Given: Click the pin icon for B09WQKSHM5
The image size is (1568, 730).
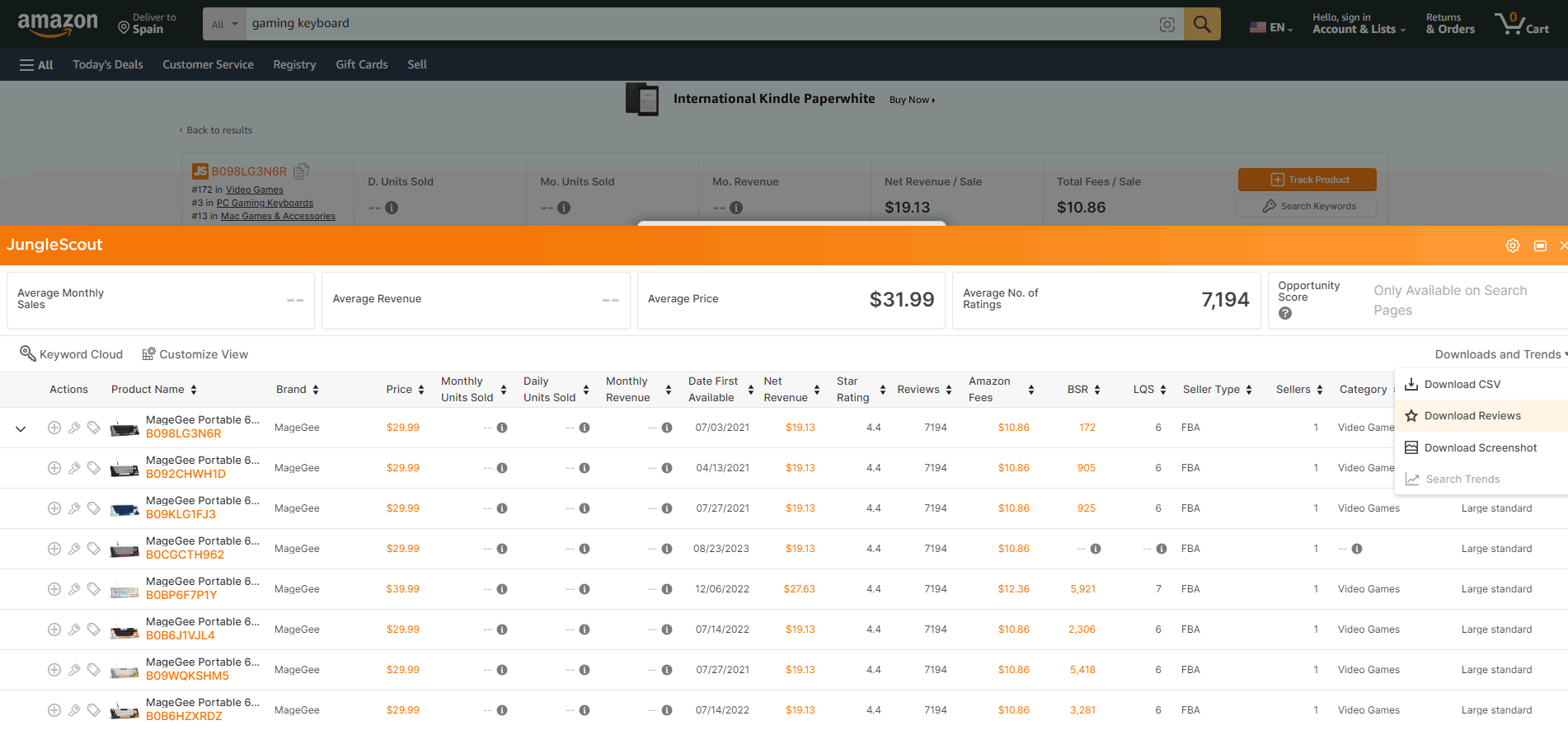Looking at the screenshot, I should point(74,670).
